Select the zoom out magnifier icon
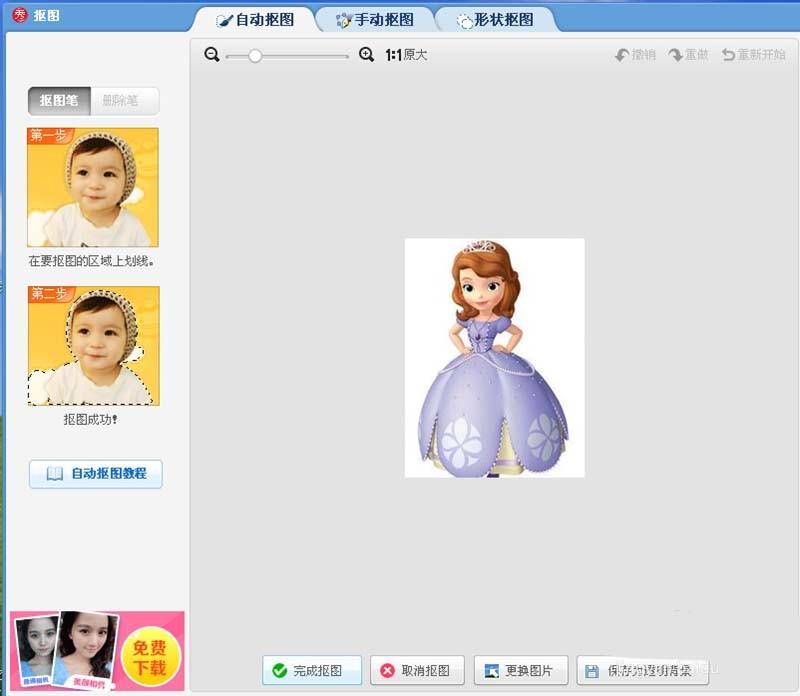The width and height of the screenshot is (800, 696). point(210,55)
